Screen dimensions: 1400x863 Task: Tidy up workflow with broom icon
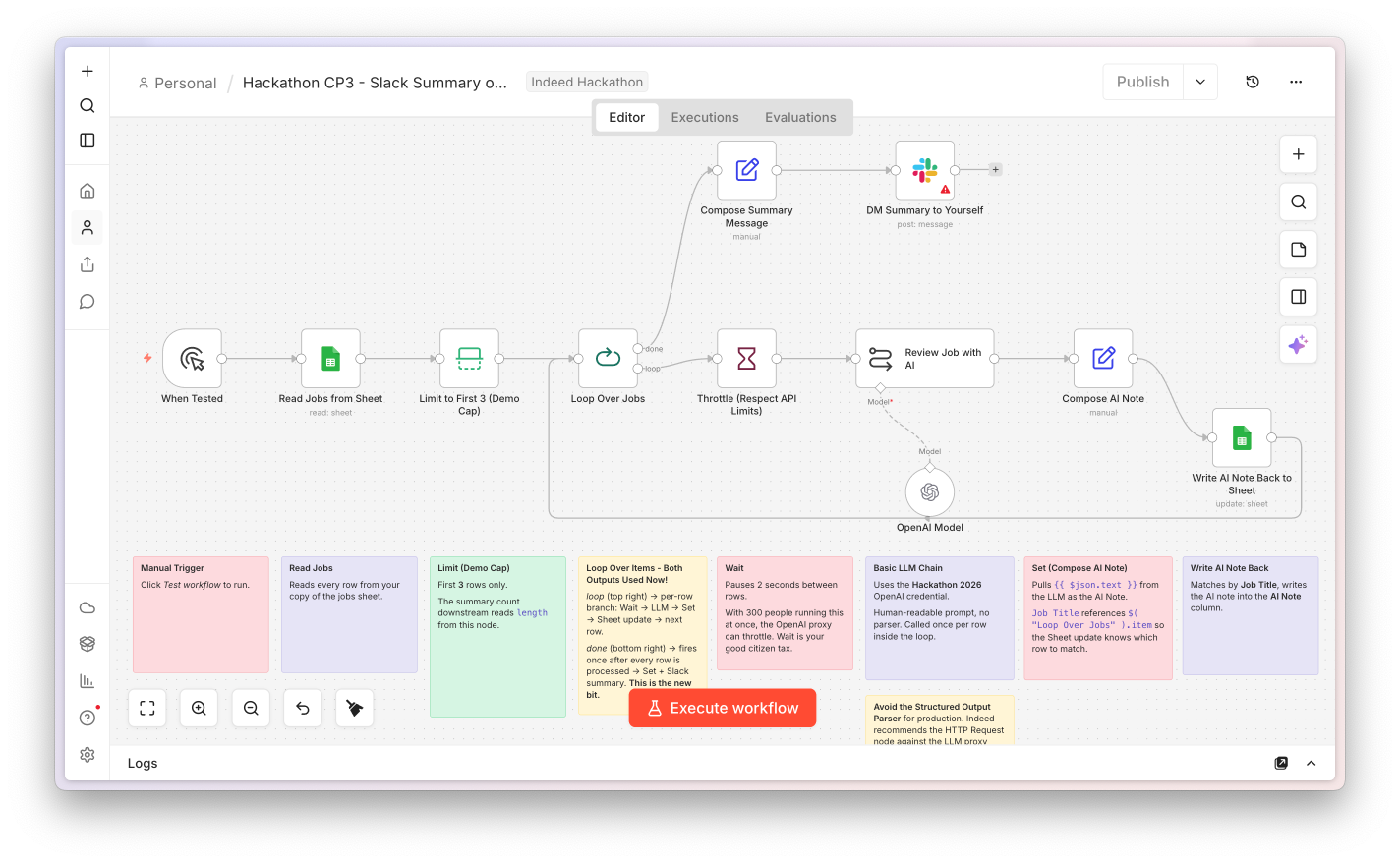pyautogui.click(x=355, y=708)
